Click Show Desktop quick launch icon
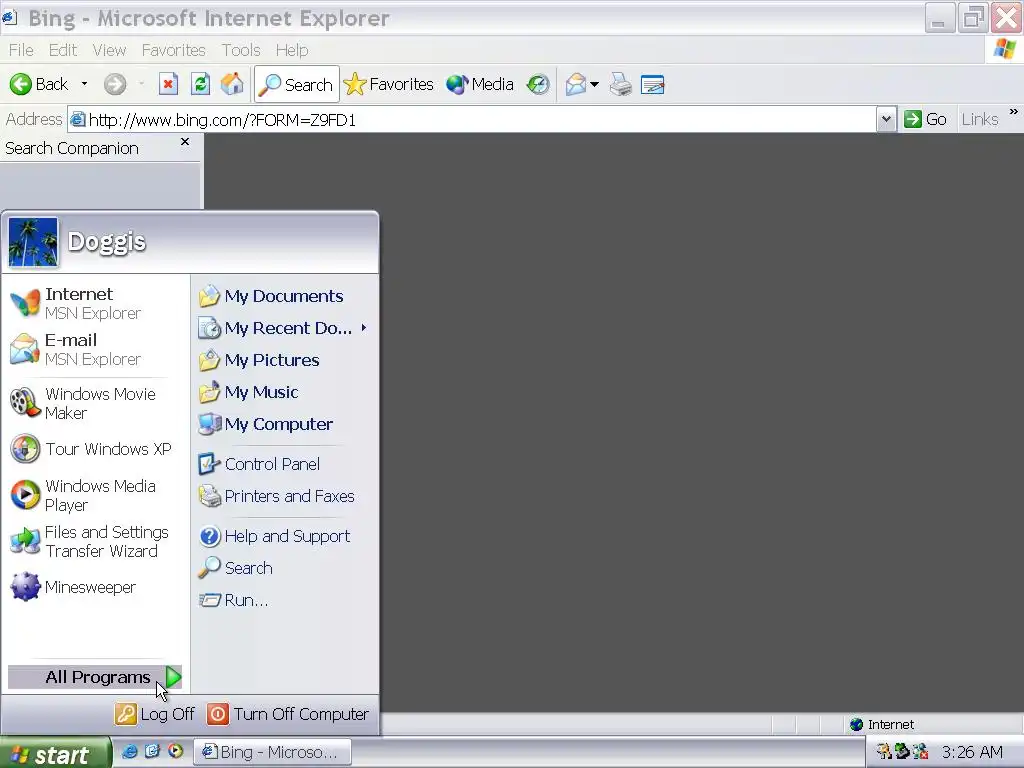 152,752
